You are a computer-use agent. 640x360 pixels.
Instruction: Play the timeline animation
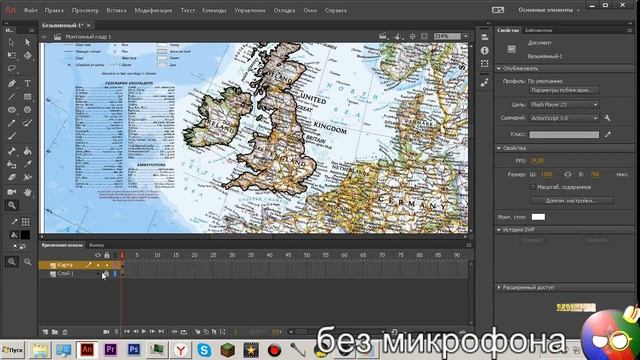pos(144,332)
